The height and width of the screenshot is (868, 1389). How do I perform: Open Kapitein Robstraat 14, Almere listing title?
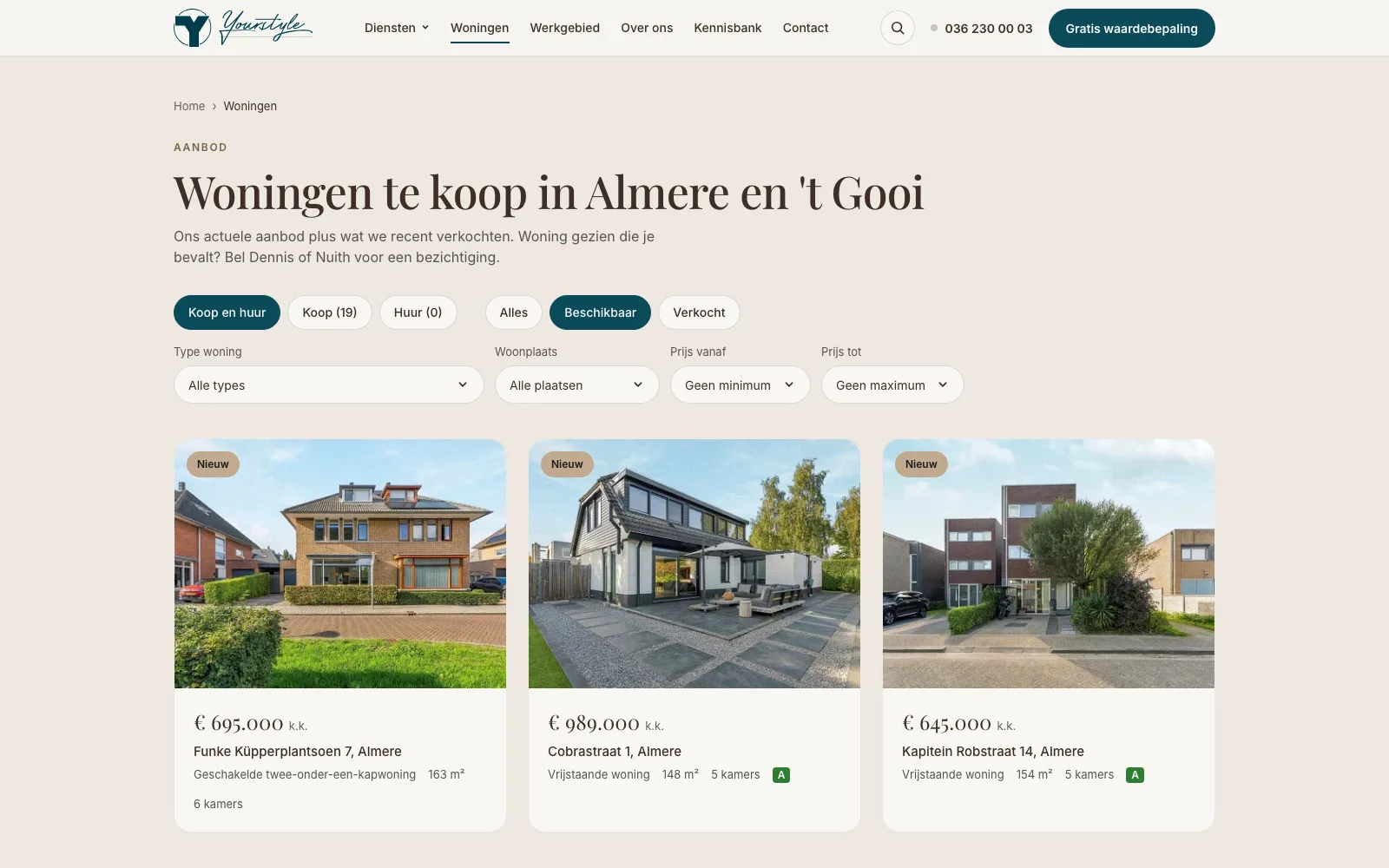click(x=993, y=752)
